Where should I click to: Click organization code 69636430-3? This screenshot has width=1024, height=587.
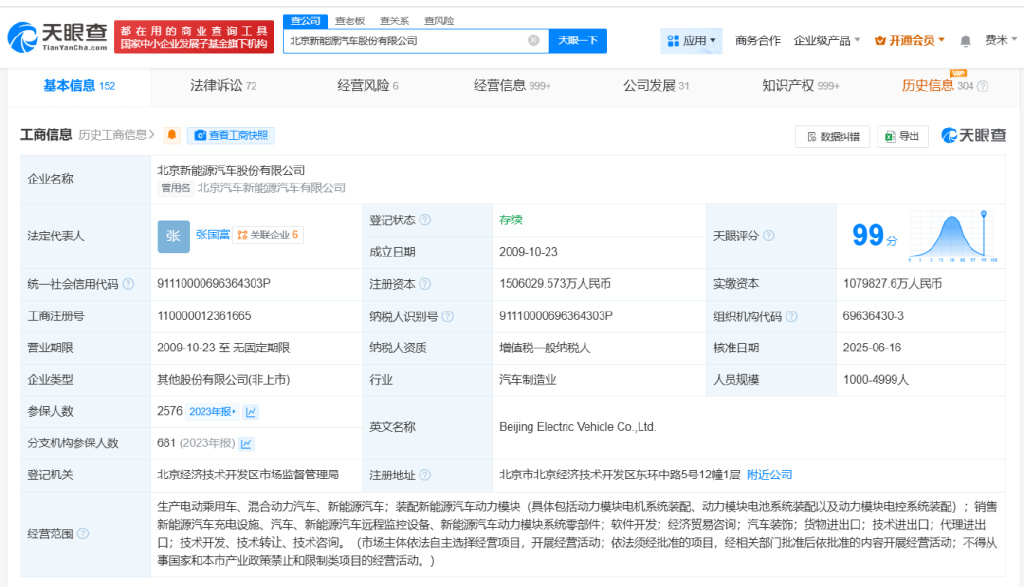[873, 315]
